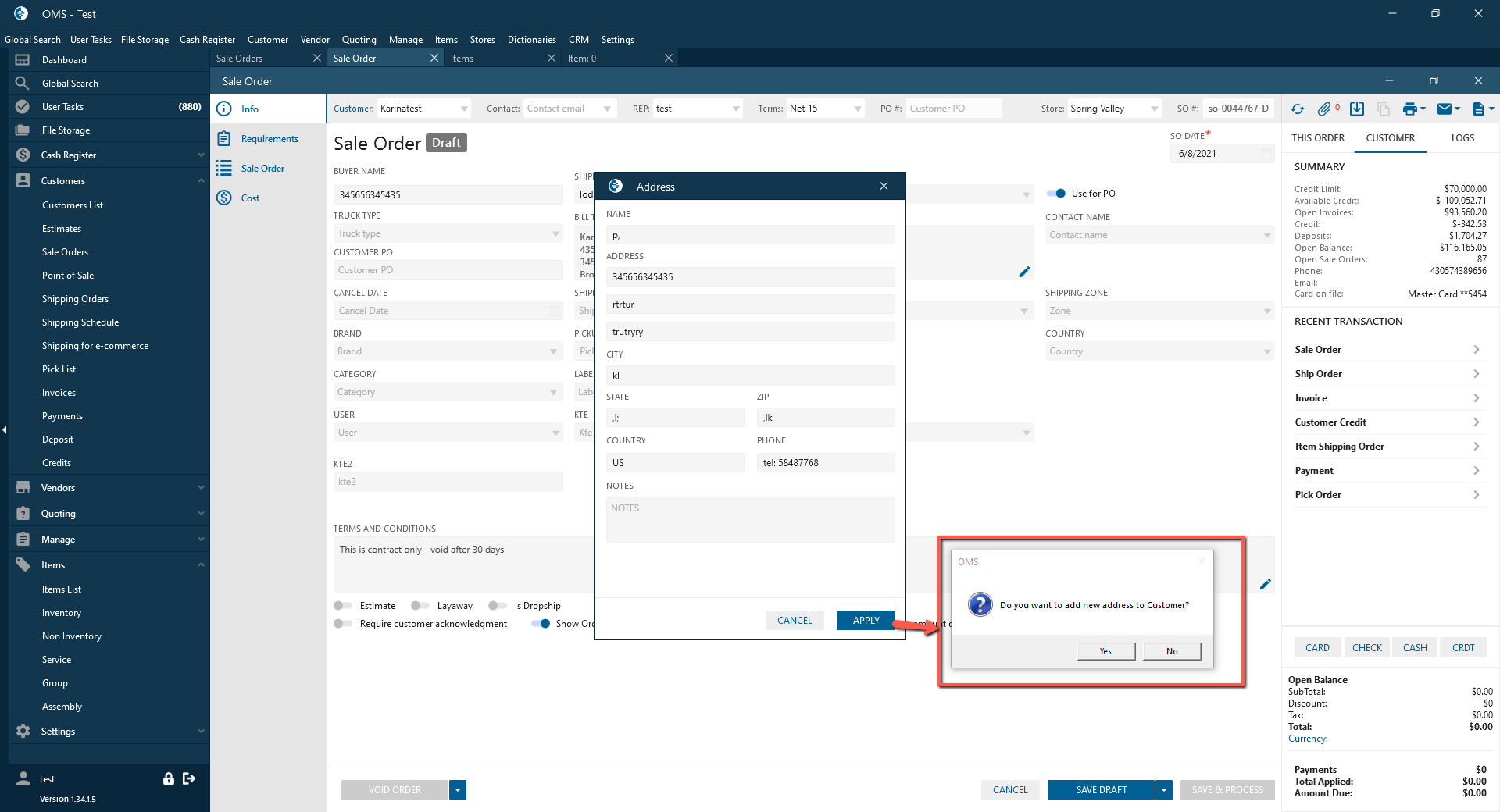Click the document report icon
This screenshot has width=1500, height=812.
click(x=1478, y=109)
